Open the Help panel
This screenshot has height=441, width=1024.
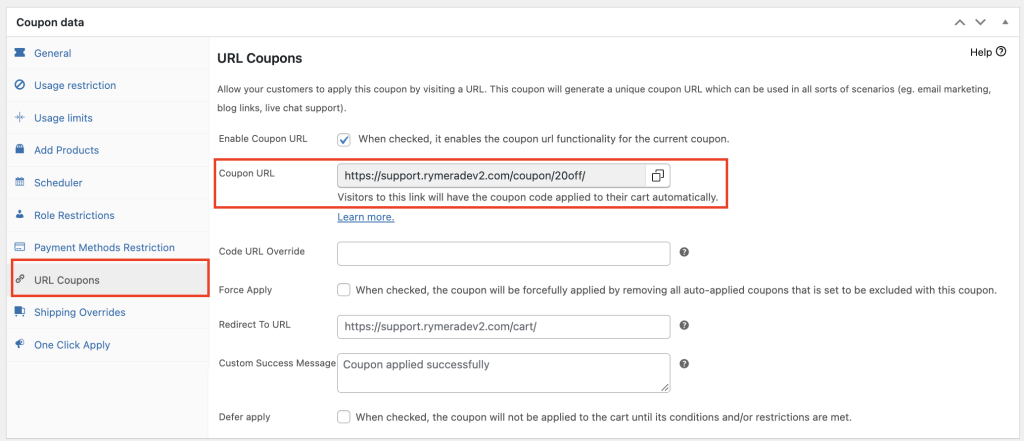(987, 52)
